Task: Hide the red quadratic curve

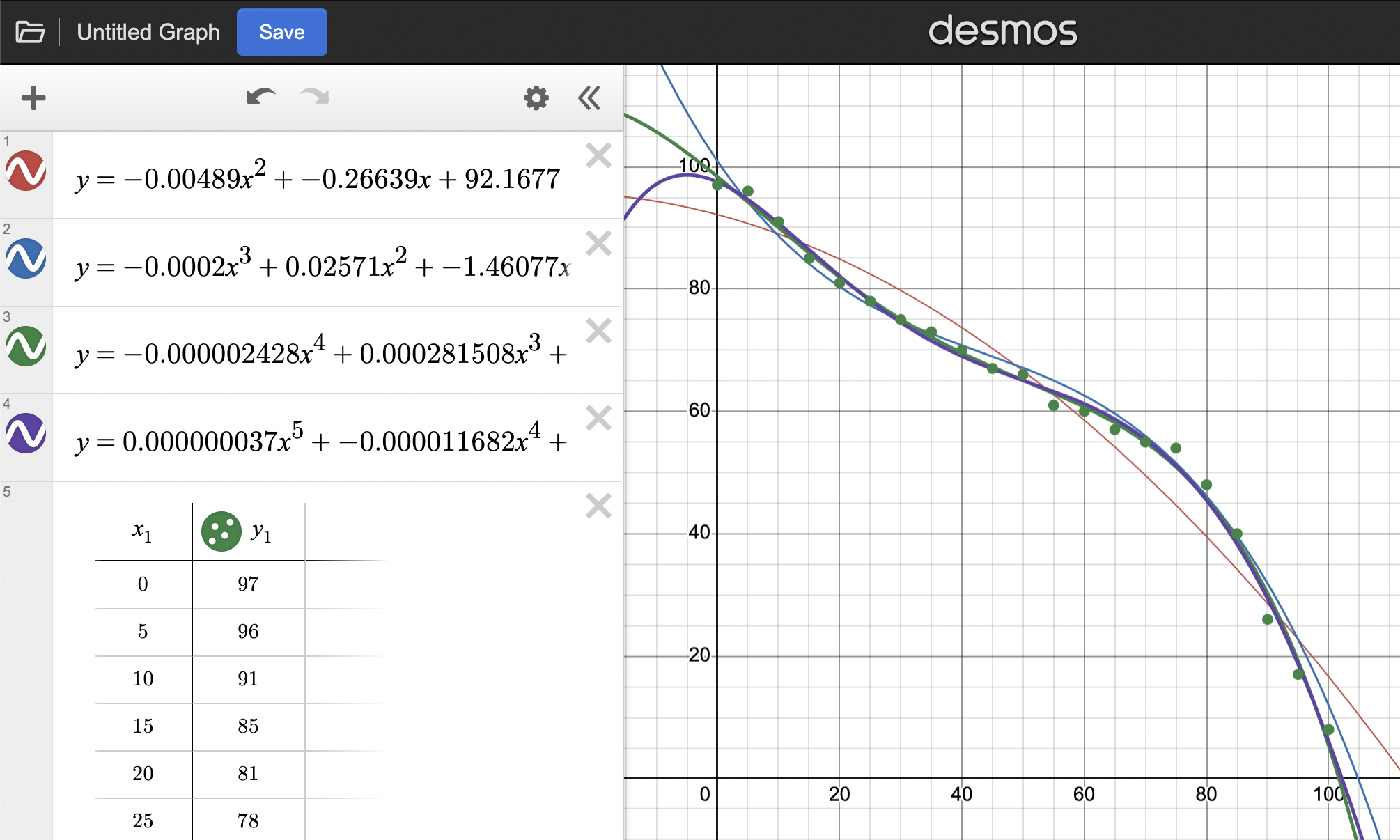Action: [26, 171]
